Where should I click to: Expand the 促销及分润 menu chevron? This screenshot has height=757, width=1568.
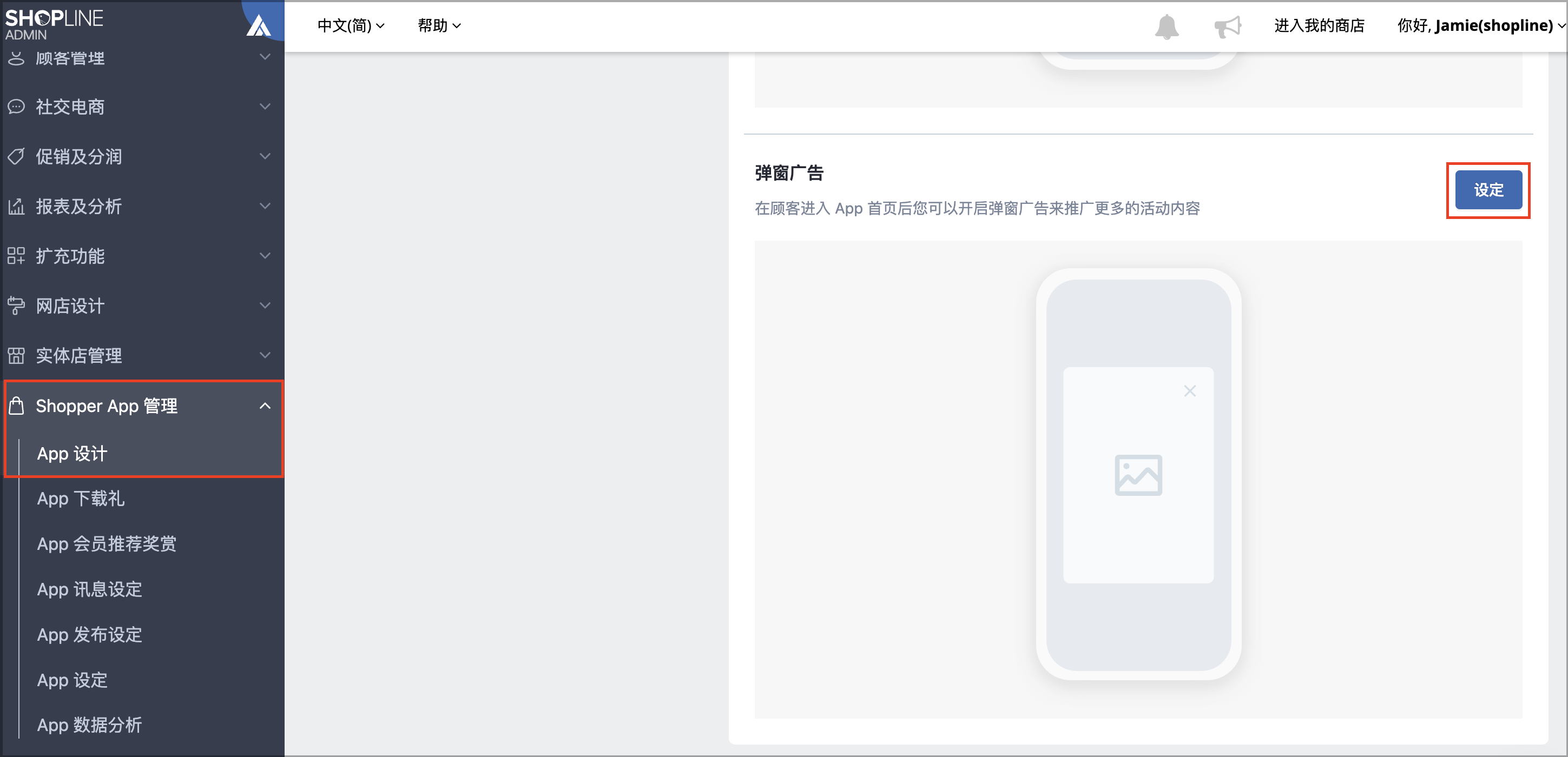pyautogui.click(x=265, y=156)
